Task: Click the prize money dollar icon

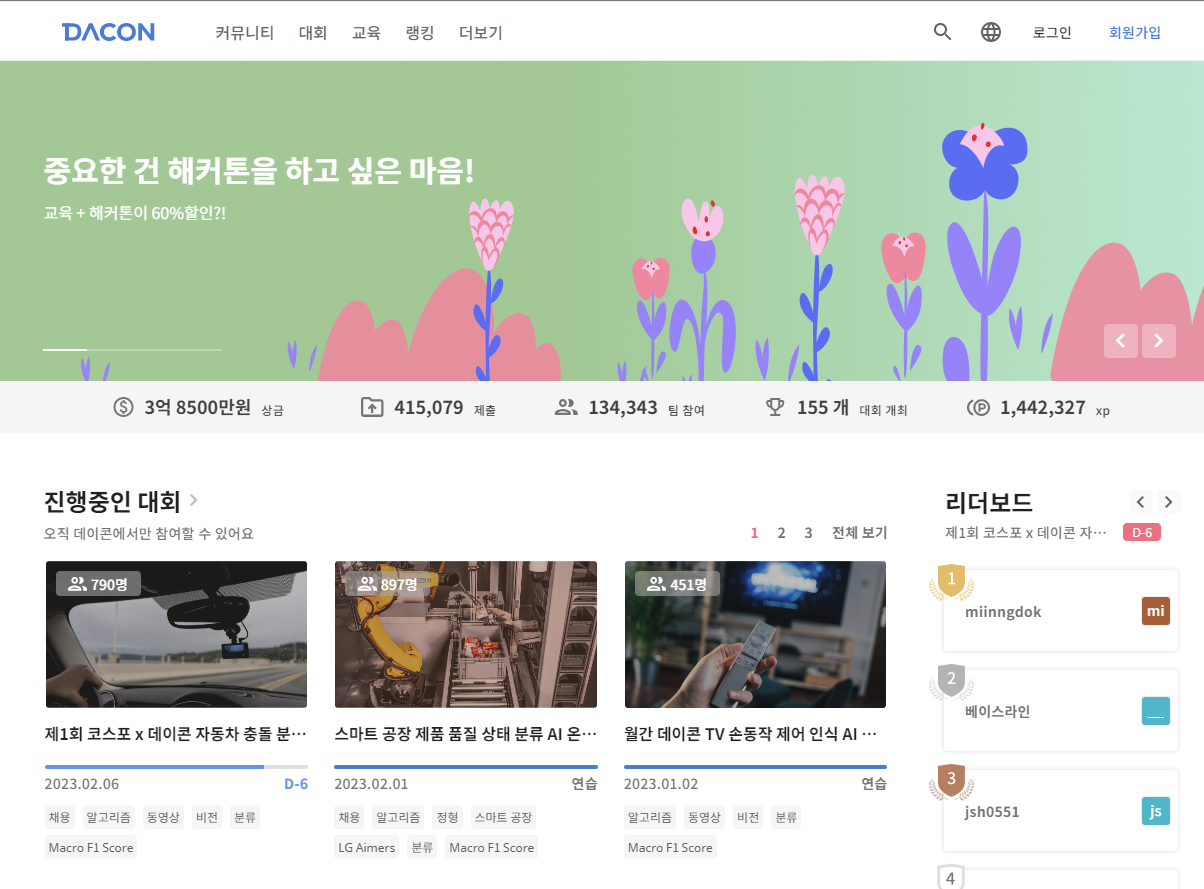Action: click(x=123, y=407)
